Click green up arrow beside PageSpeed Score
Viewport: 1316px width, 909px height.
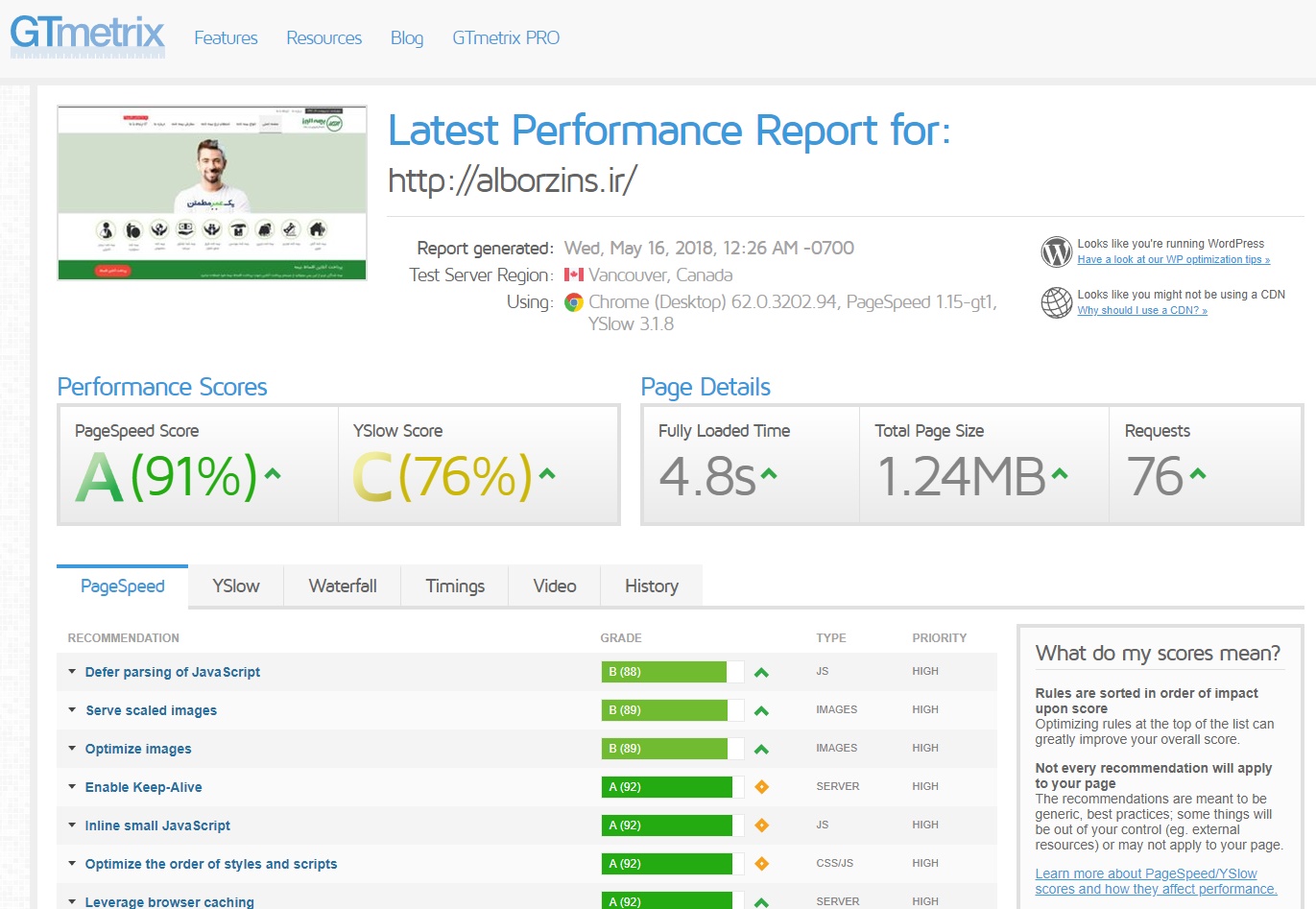click(273, 473)
